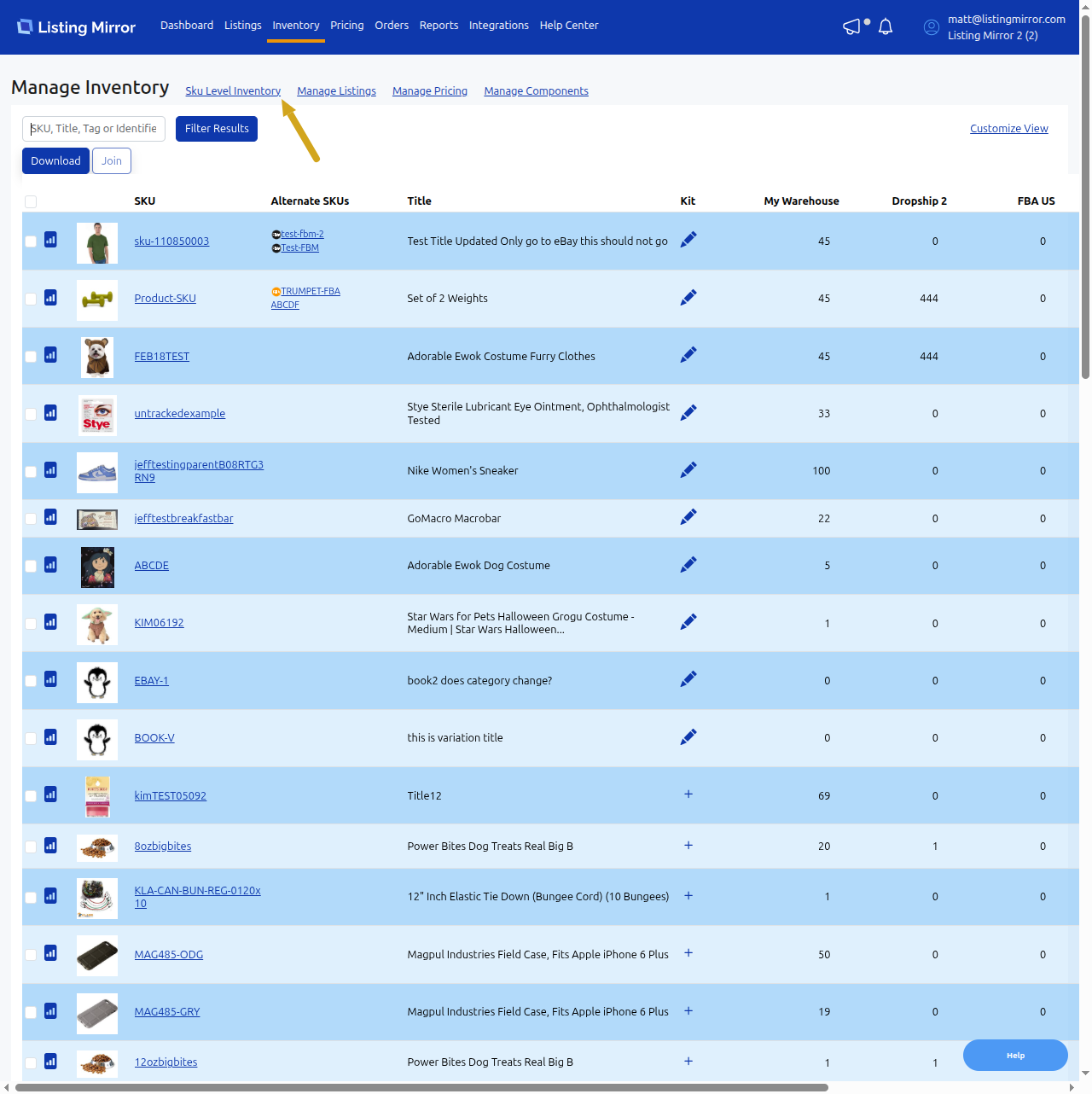The height and width of the screenshot is (1094, 1092).
Task: Click the announcements megaphone icon
Action: [x=851, y=27]
